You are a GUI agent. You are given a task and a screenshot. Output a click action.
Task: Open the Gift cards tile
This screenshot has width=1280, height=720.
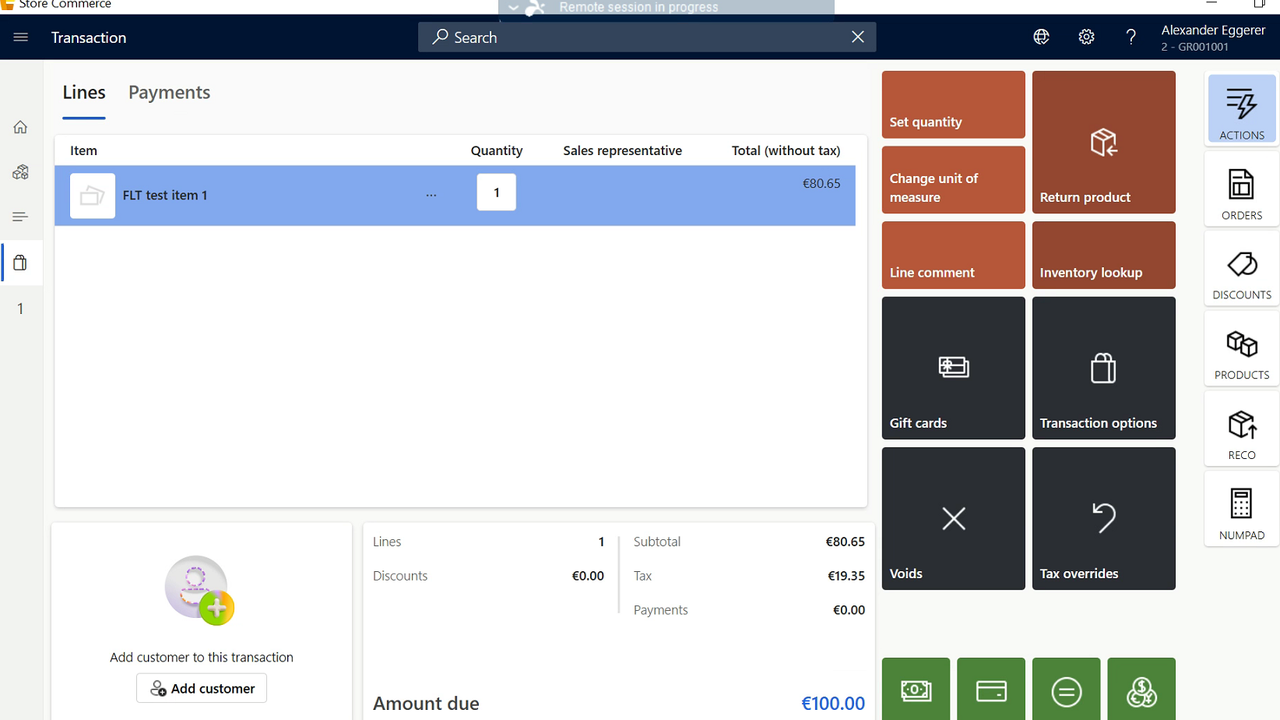coord(953,368)
